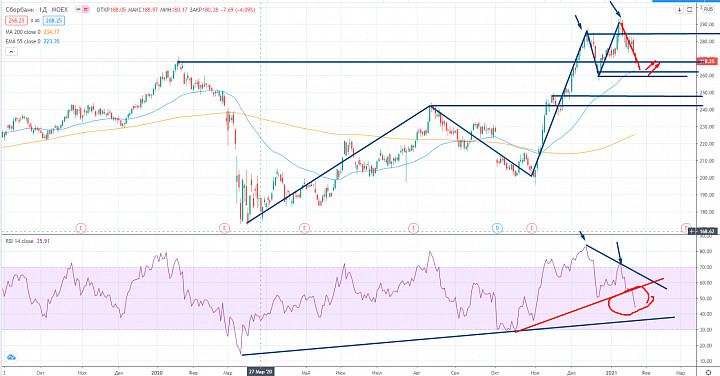Open the RUB currency selector

[x=708, y=9]
